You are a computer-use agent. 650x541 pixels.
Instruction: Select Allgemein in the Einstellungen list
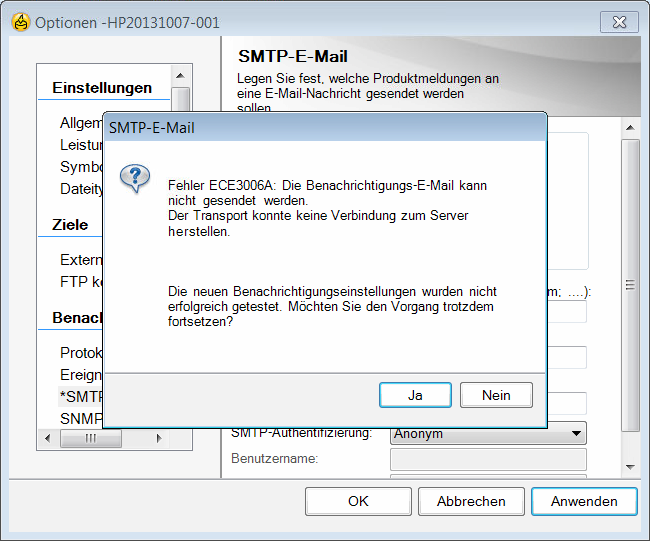click(81, 123)
